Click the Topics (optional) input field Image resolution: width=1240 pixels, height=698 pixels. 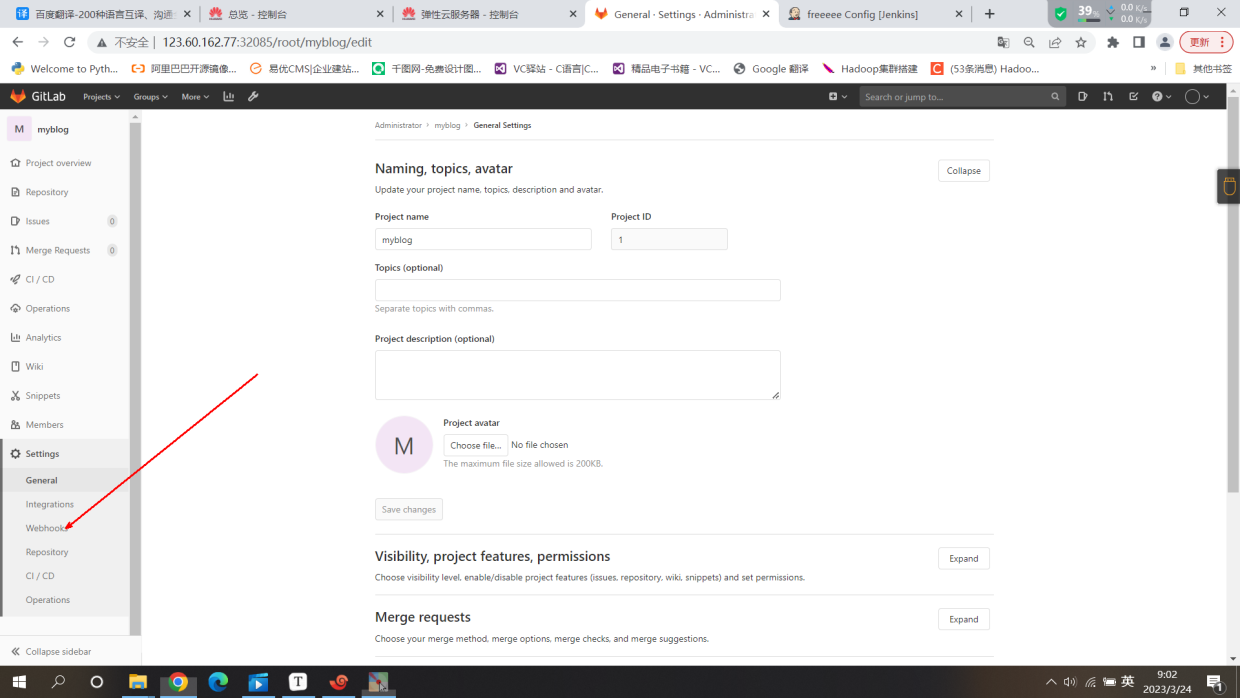coord(578,290)
